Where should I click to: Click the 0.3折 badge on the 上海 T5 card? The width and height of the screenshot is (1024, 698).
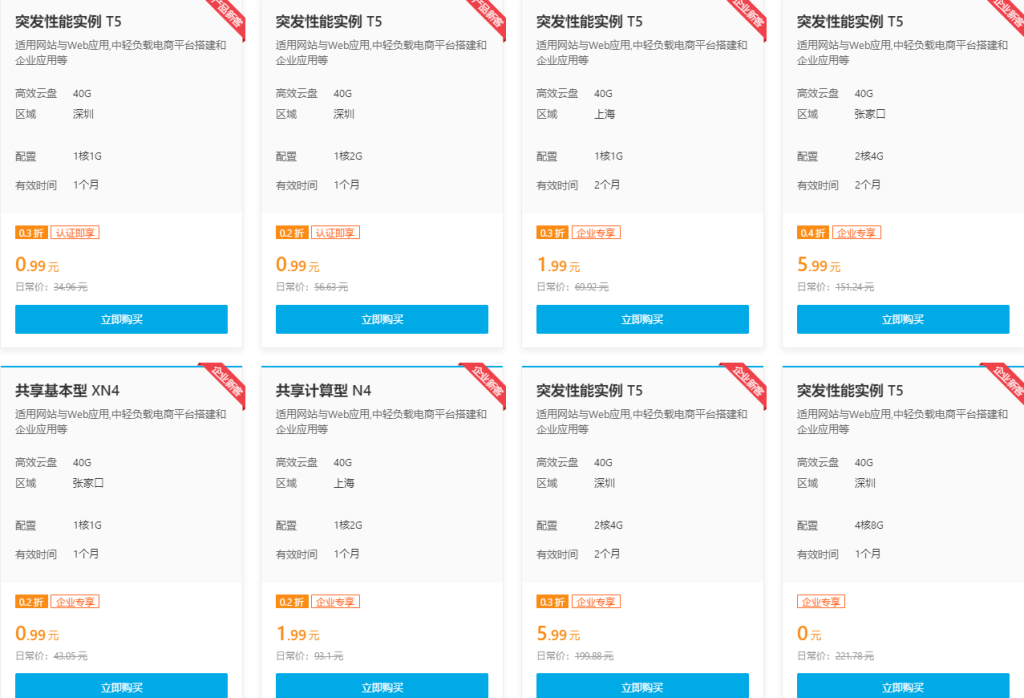[x=551, y=233]
